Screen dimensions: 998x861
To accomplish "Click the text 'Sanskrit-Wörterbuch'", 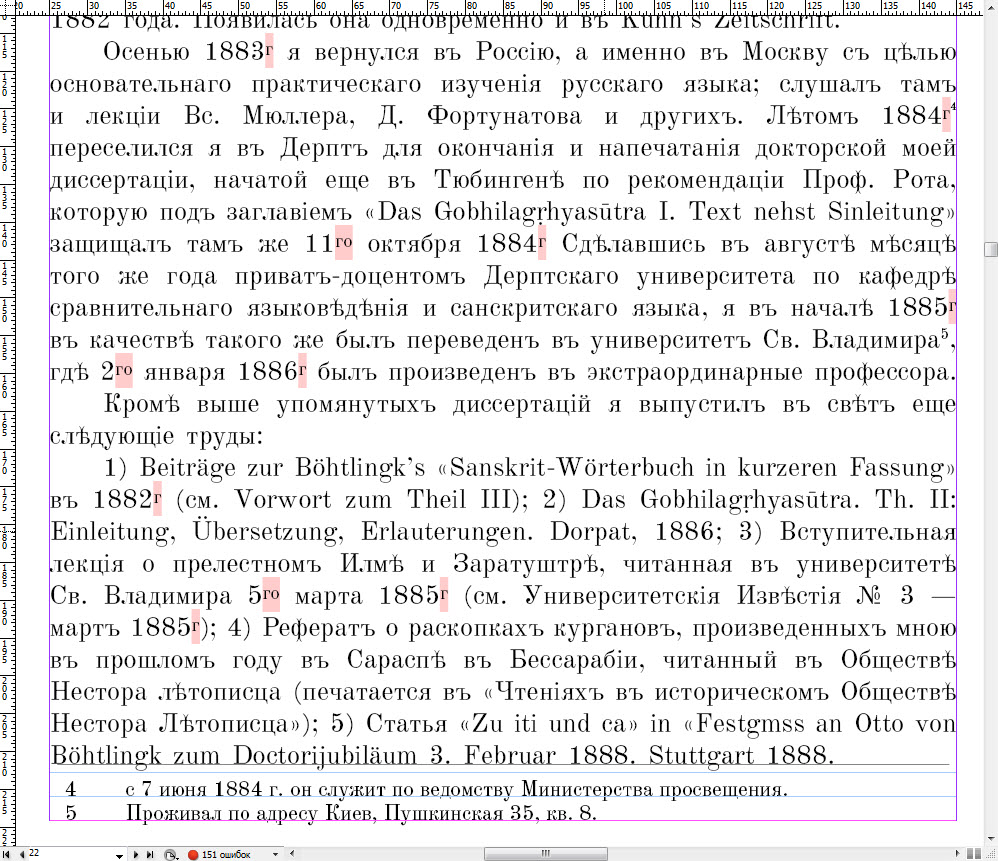I will pyautogui.click(x=572, y=468).
